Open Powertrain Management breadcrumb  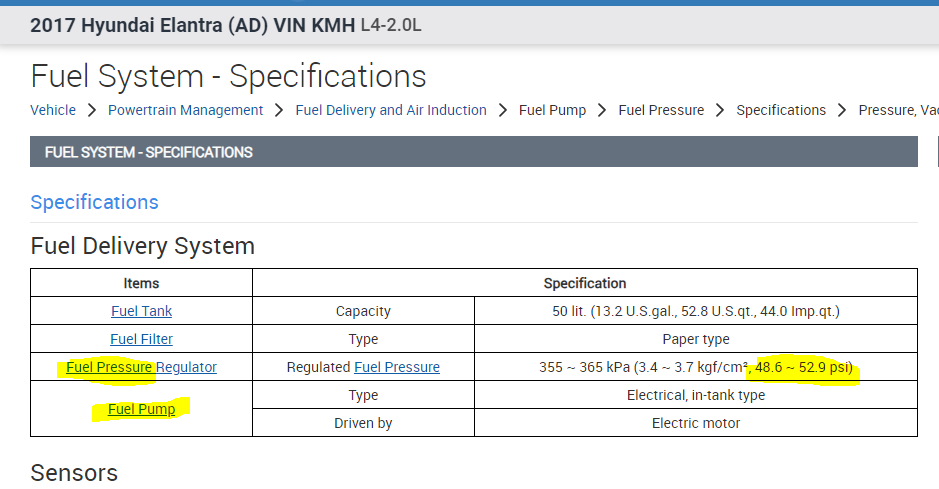[x=185, y=110]
